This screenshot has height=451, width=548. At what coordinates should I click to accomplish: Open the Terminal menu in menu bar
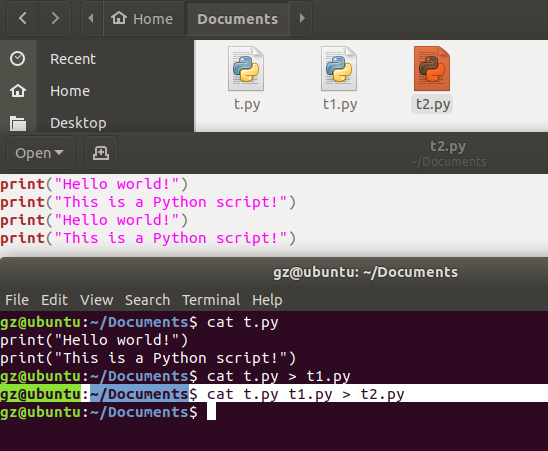pos(211,300)
